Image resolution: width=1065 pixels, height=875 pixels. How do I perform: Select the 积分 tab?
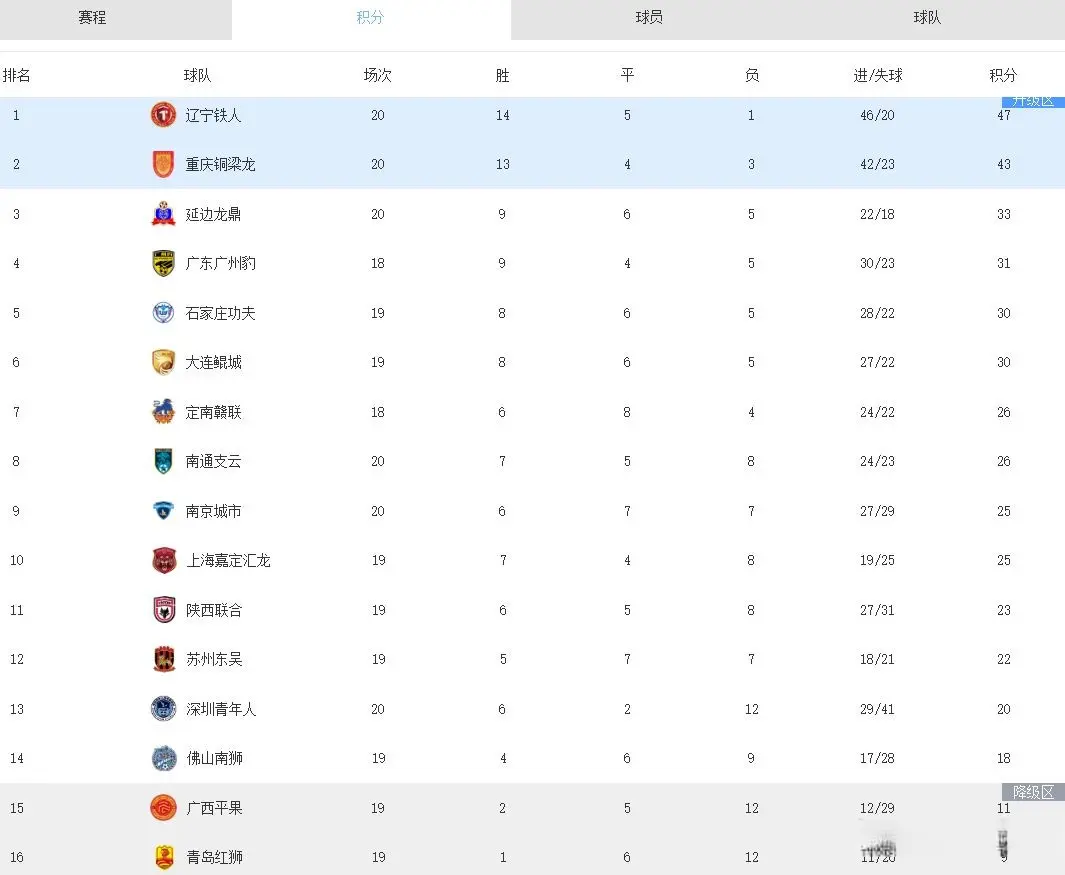tap(371, 18)
